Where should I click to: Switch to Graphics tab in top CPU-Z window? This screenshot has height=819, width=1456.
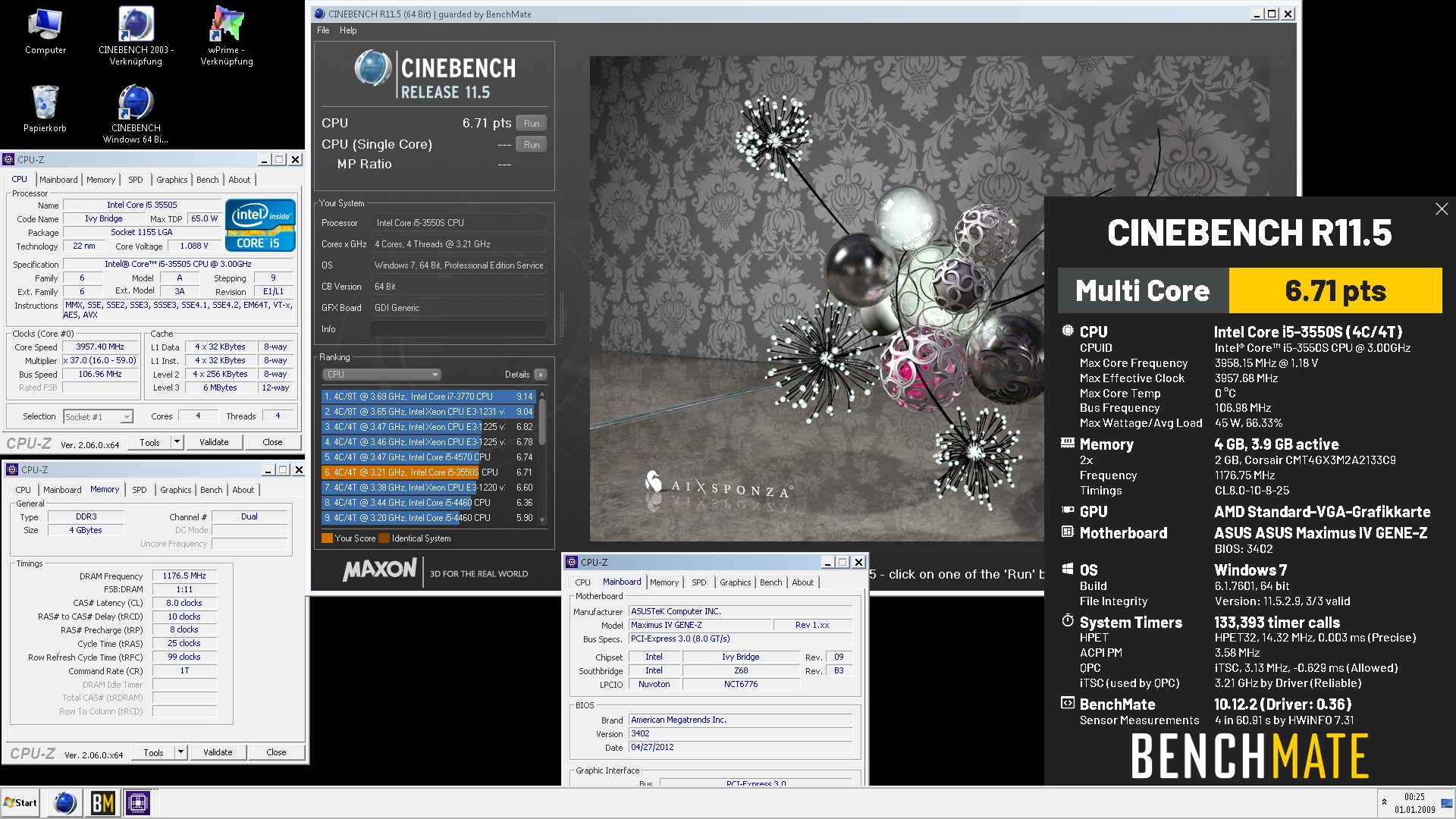(x=172, y=180)
